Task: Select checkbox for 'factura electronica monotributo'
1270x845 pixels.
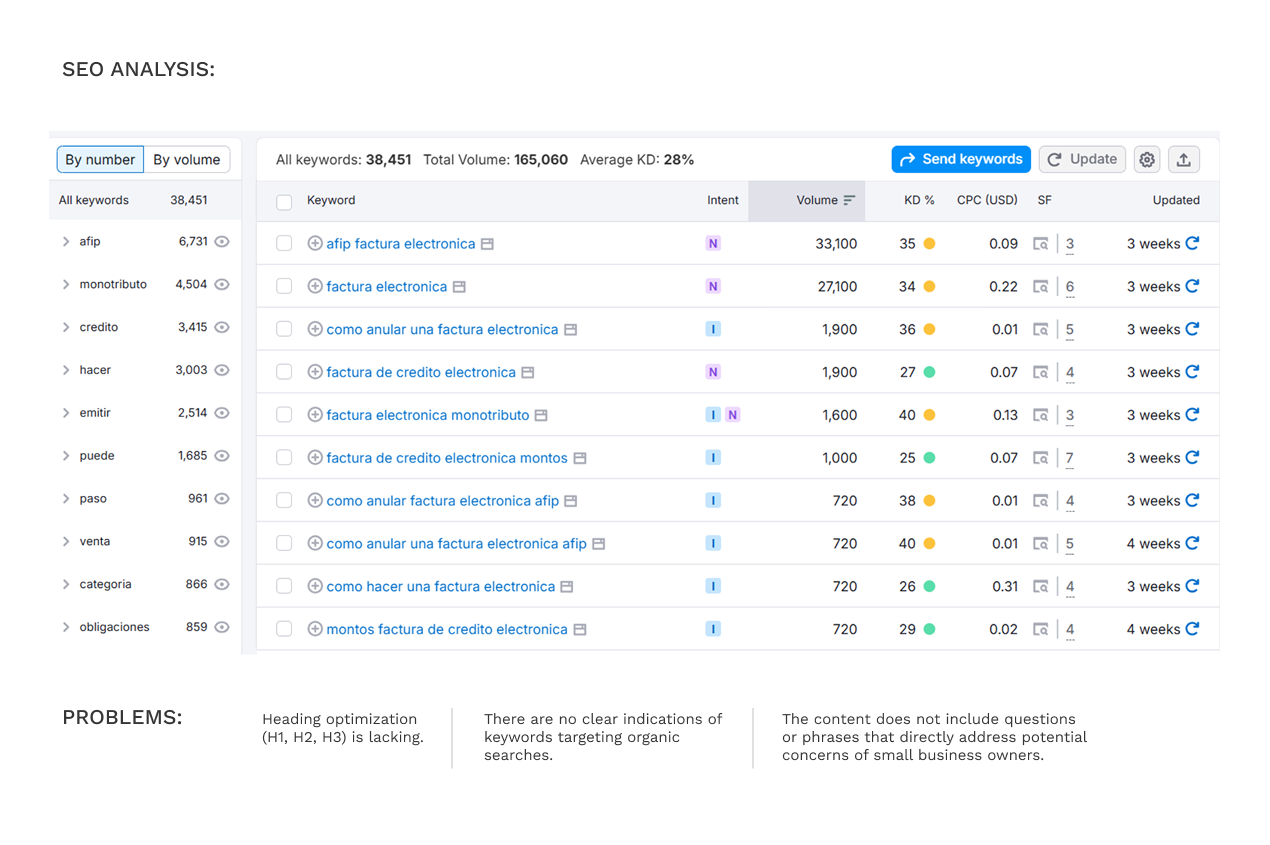Action: coord(284,415)
